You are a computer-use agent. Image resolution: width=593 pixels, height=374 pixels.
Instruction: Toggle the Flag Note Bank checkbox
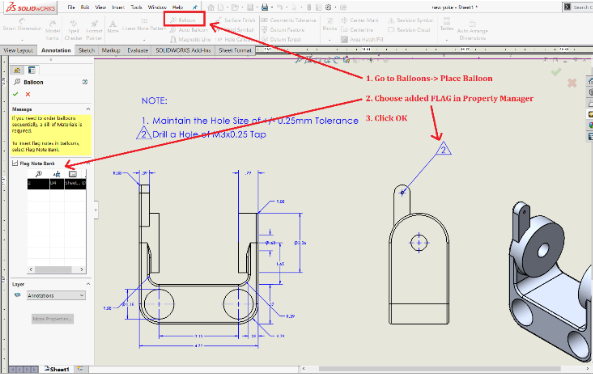click(15, 163)
